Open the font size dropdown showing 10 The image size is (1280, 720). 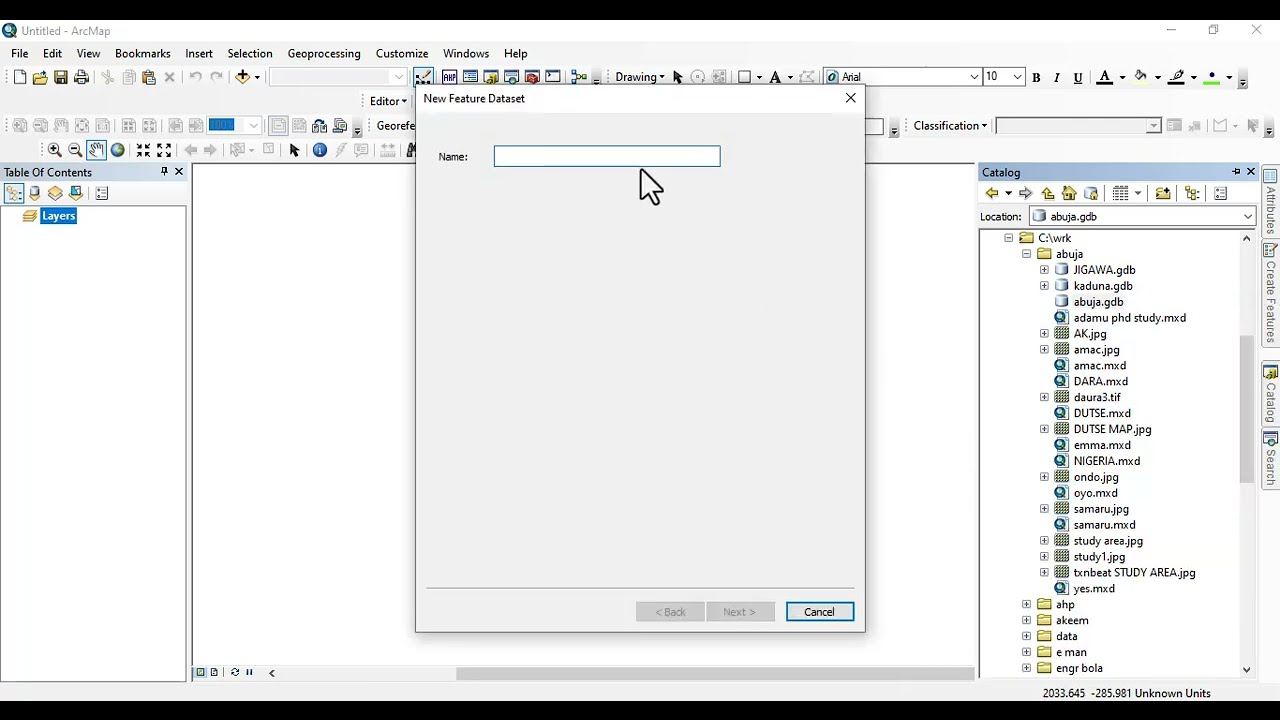pyautogui.click(x=1017, y=77)
